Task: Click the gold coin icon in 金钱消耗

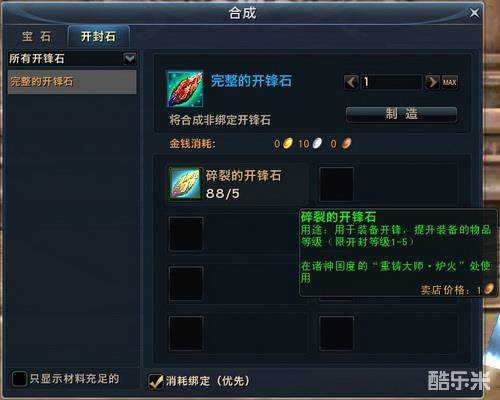Action: [x=288, y=144]
